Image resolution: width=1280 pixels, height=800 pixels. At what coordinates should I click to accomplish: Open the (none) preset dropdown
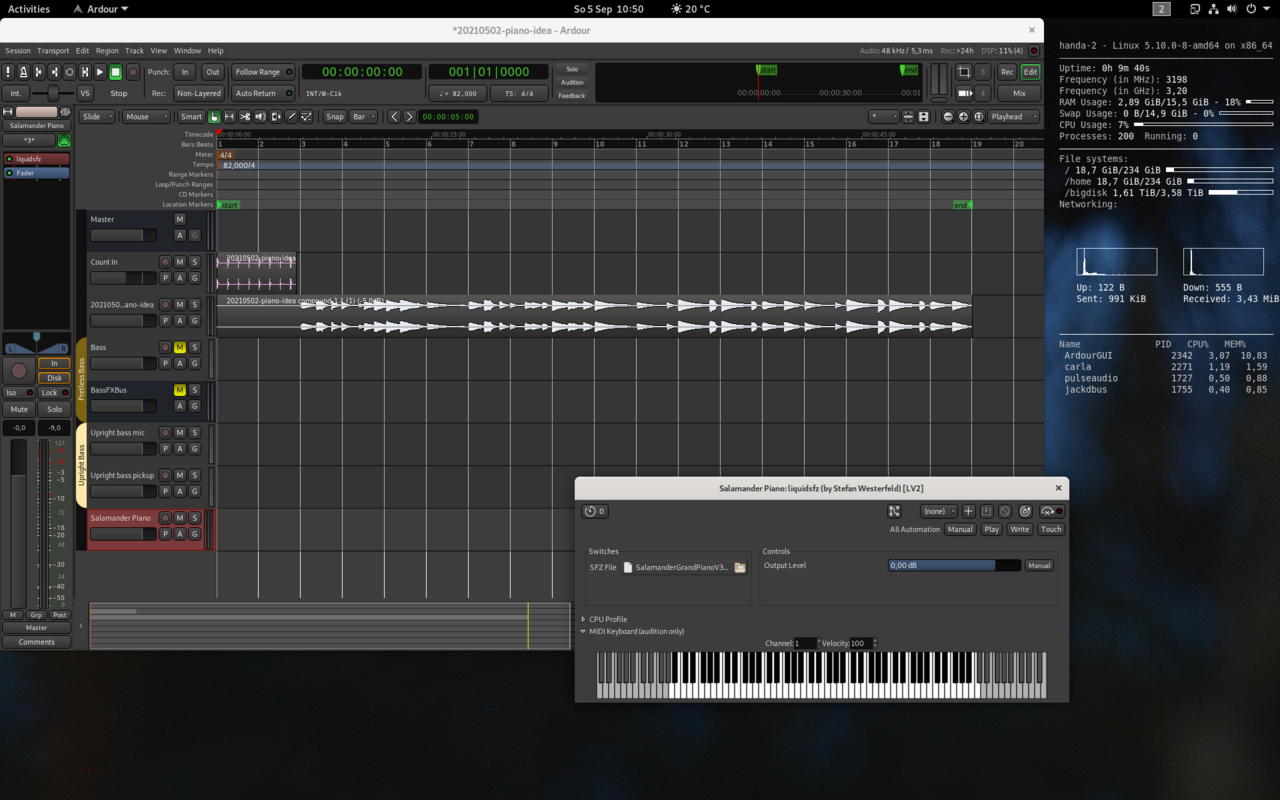939,511
